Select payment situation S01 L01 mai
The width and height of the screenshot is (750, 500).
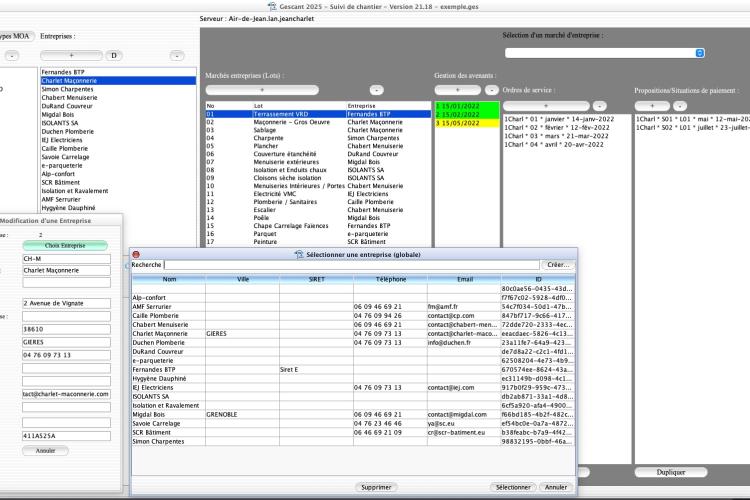click(693, 119)
